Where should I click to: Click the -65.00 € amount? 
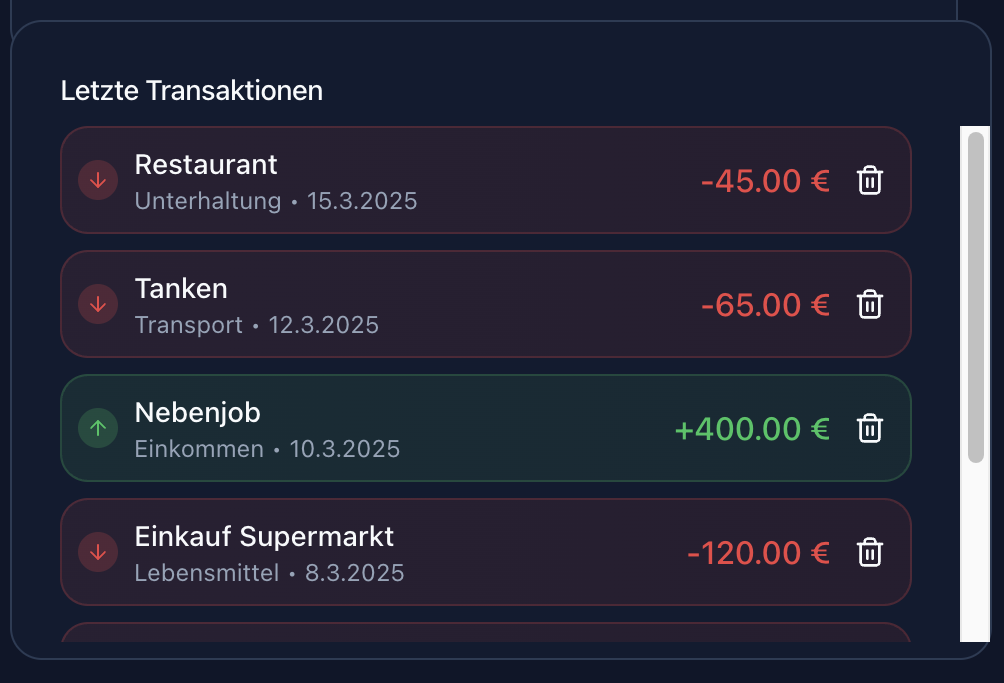765,305
